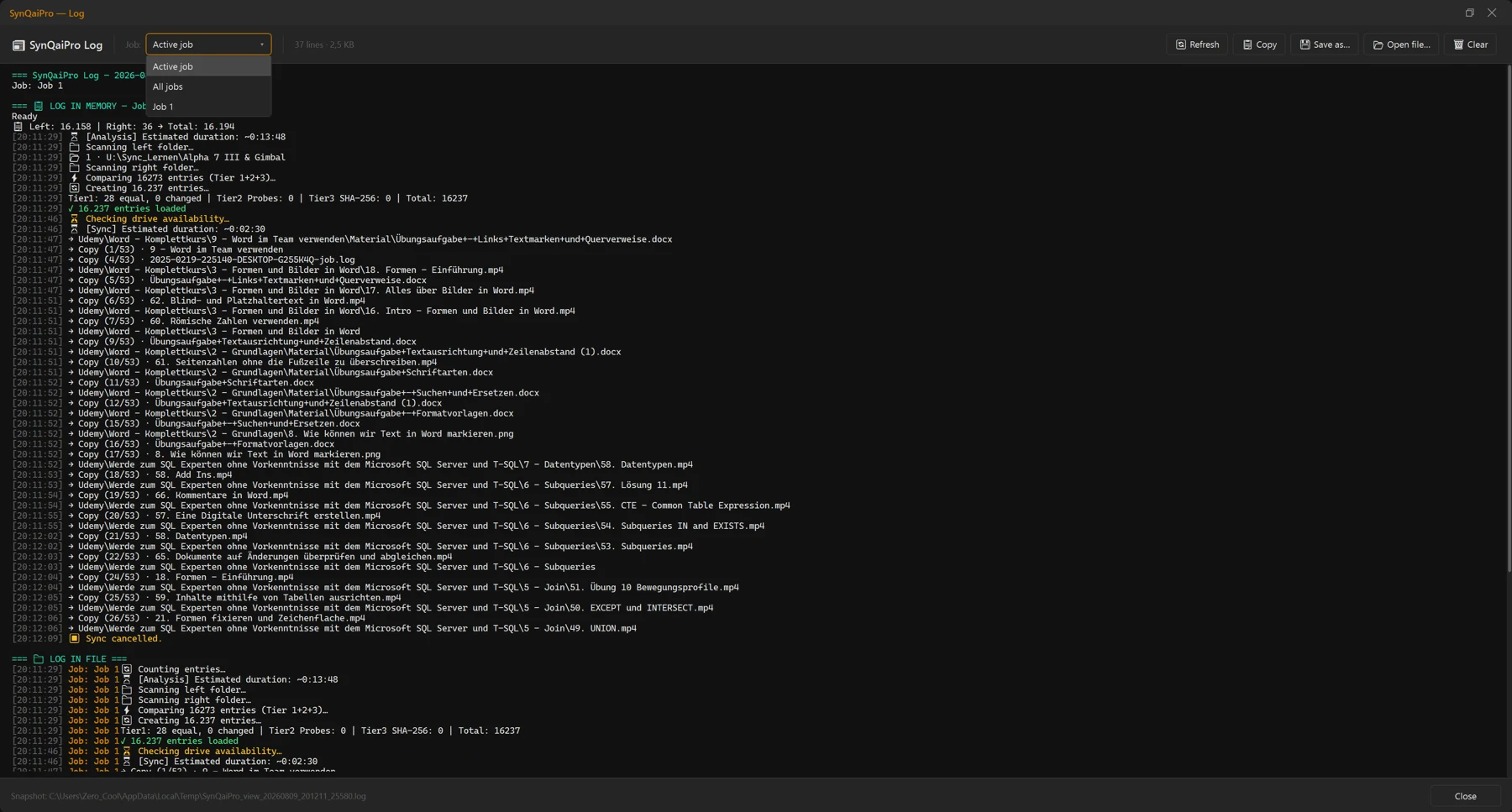
Task: Click the '37 lines · 2,5 KB' info text
Action: tap(324, 45)
